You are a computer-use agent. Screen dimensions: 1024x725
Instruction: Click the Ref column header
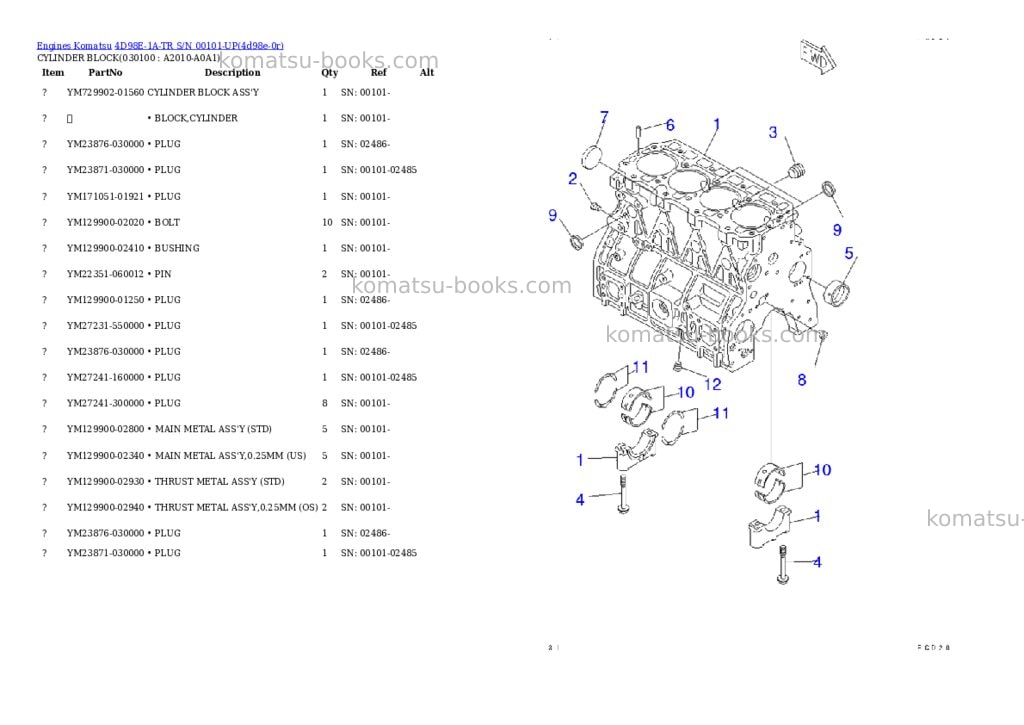(x=379, y=72)
